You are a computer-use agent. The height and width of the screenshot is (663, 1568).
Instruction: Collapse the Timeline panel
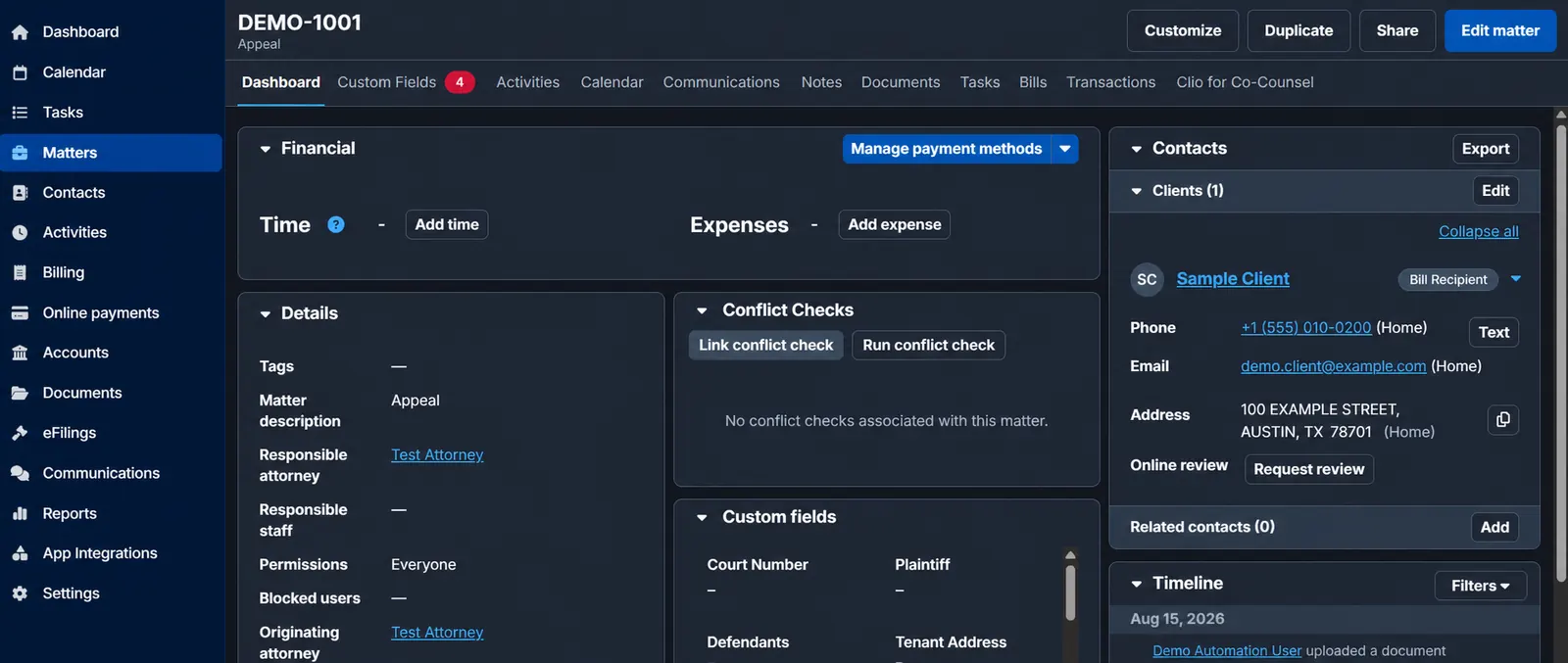click(1137, 584)
